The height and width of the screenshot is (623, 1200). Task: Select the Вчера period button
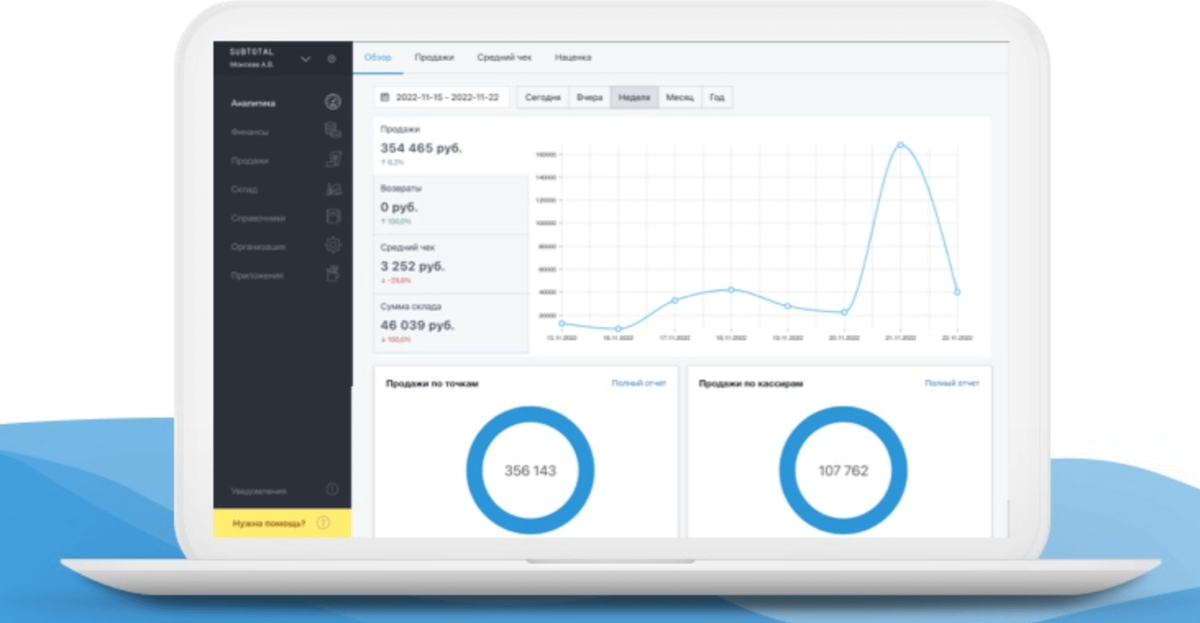click(x=589, y=98)
